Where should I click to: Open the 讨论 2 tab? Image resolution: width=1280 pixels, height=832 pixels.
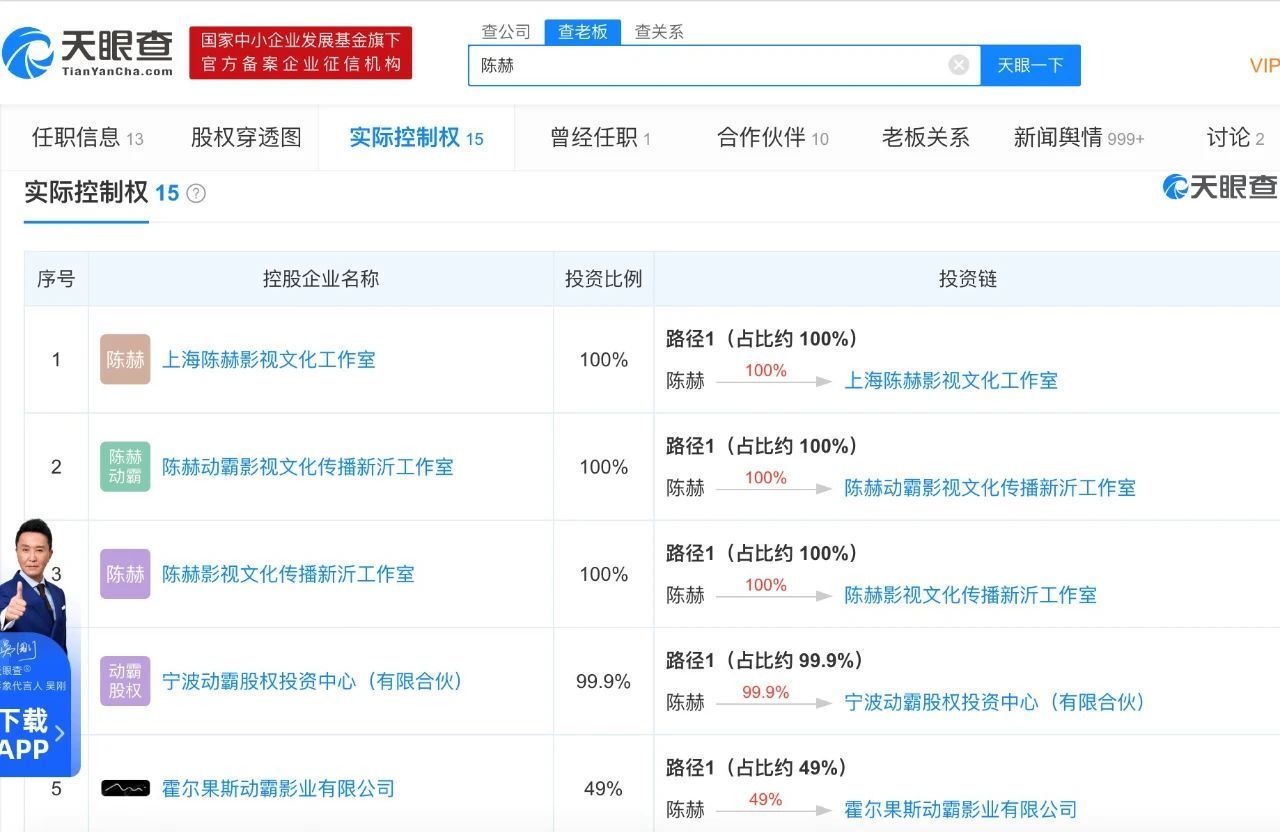tap(1236, 138)
